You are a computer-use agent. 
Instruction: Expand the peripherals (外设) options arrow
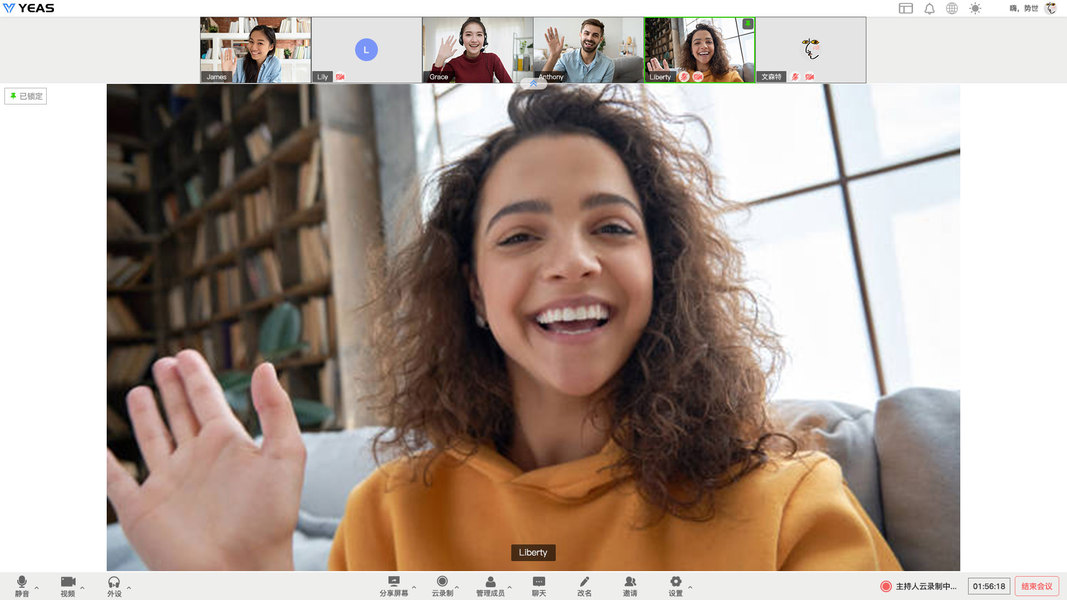click(129, 588)
